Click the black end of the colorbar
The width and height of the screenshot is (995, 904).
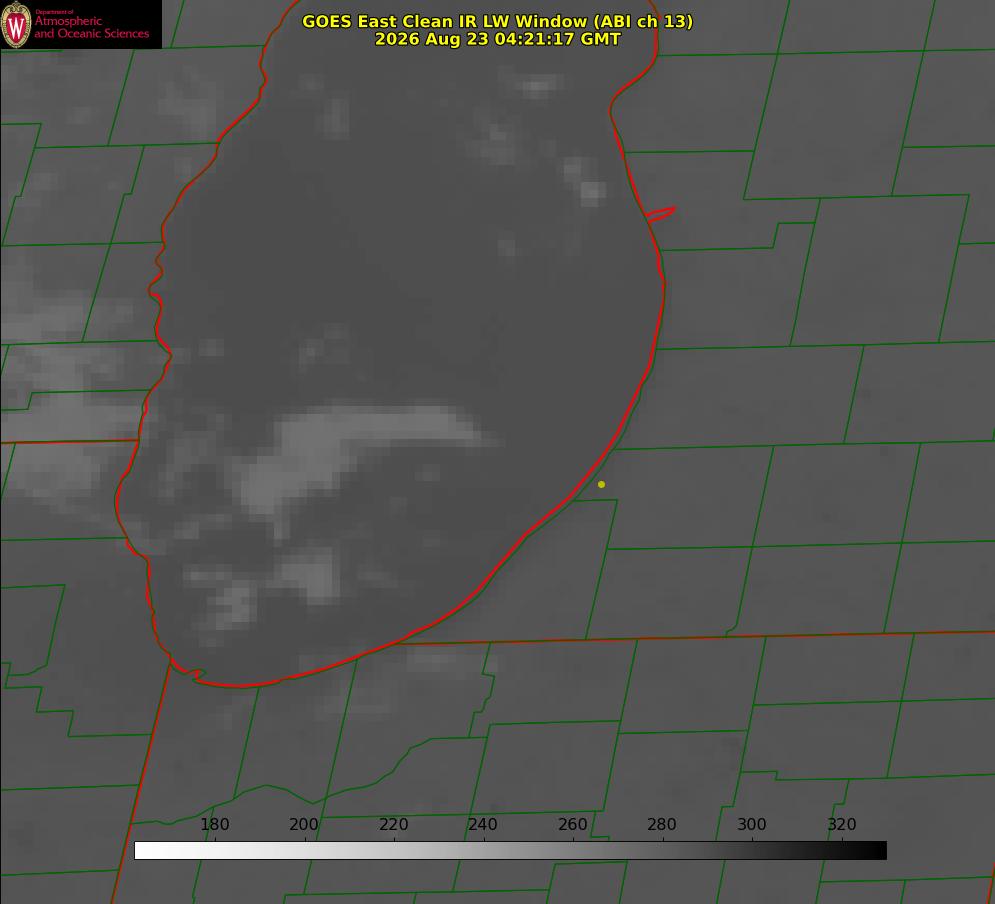869,851
